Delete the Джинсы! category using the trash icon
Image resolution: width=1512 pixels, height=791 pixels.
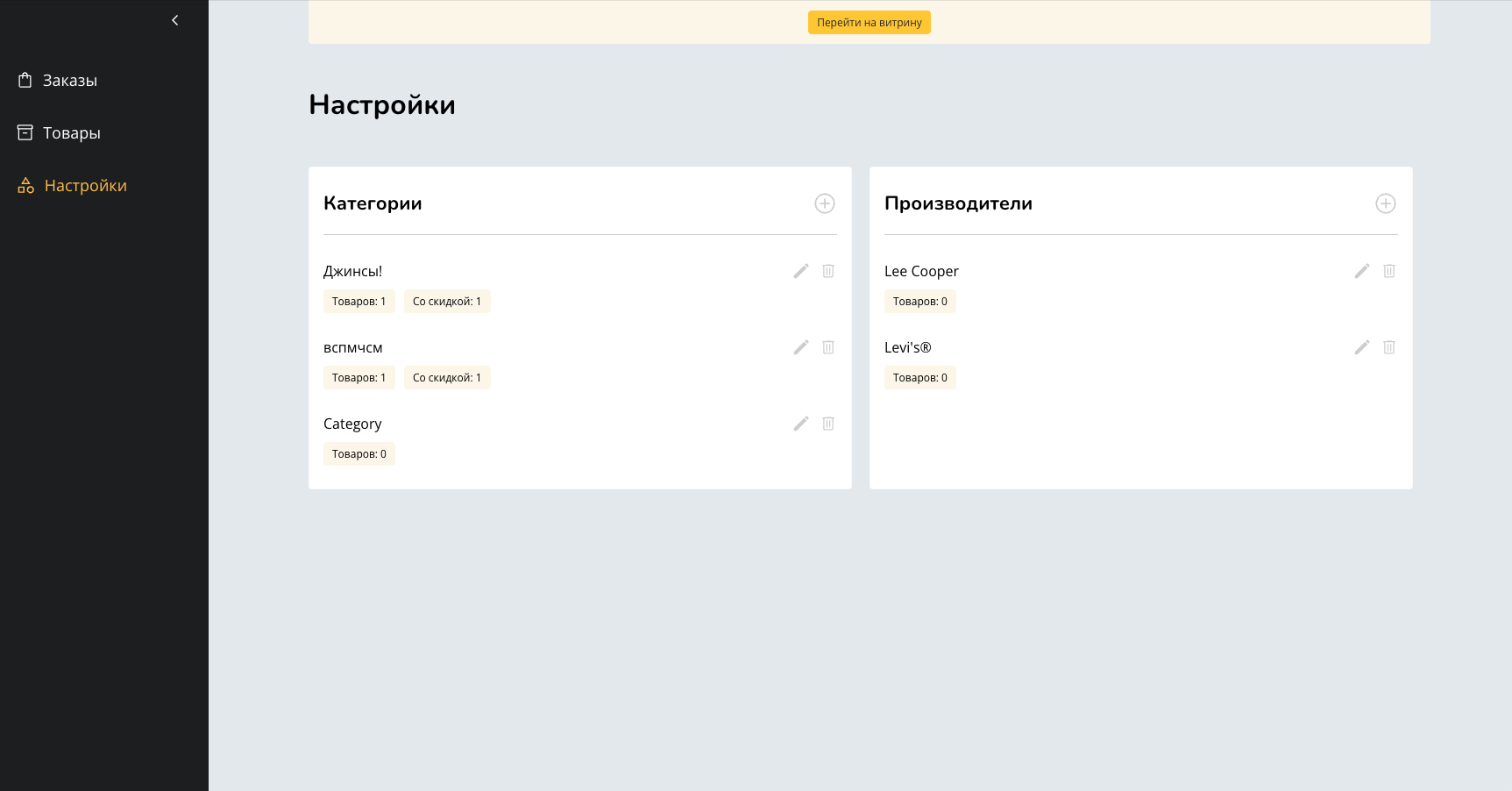point(828,271)
